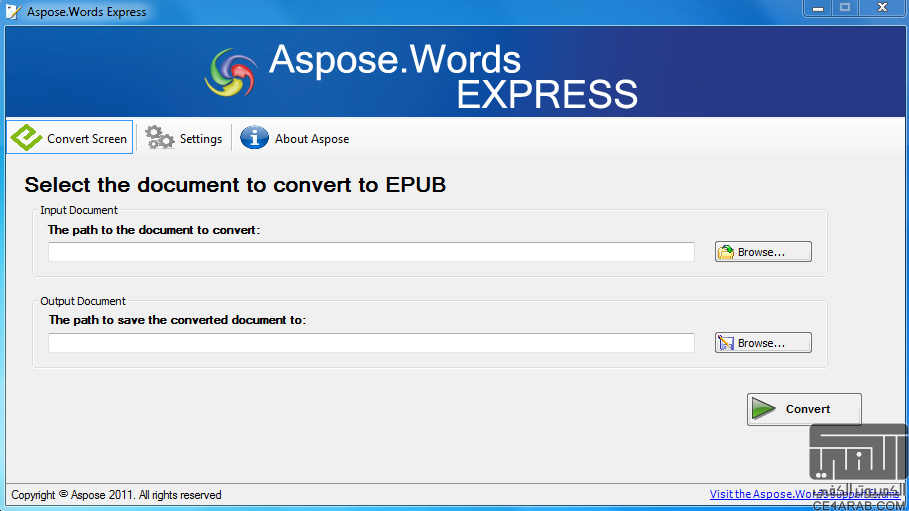909x511 pixels.
Task: Browse for the input document
Action: pyautogui.click(x=763, y=252)
